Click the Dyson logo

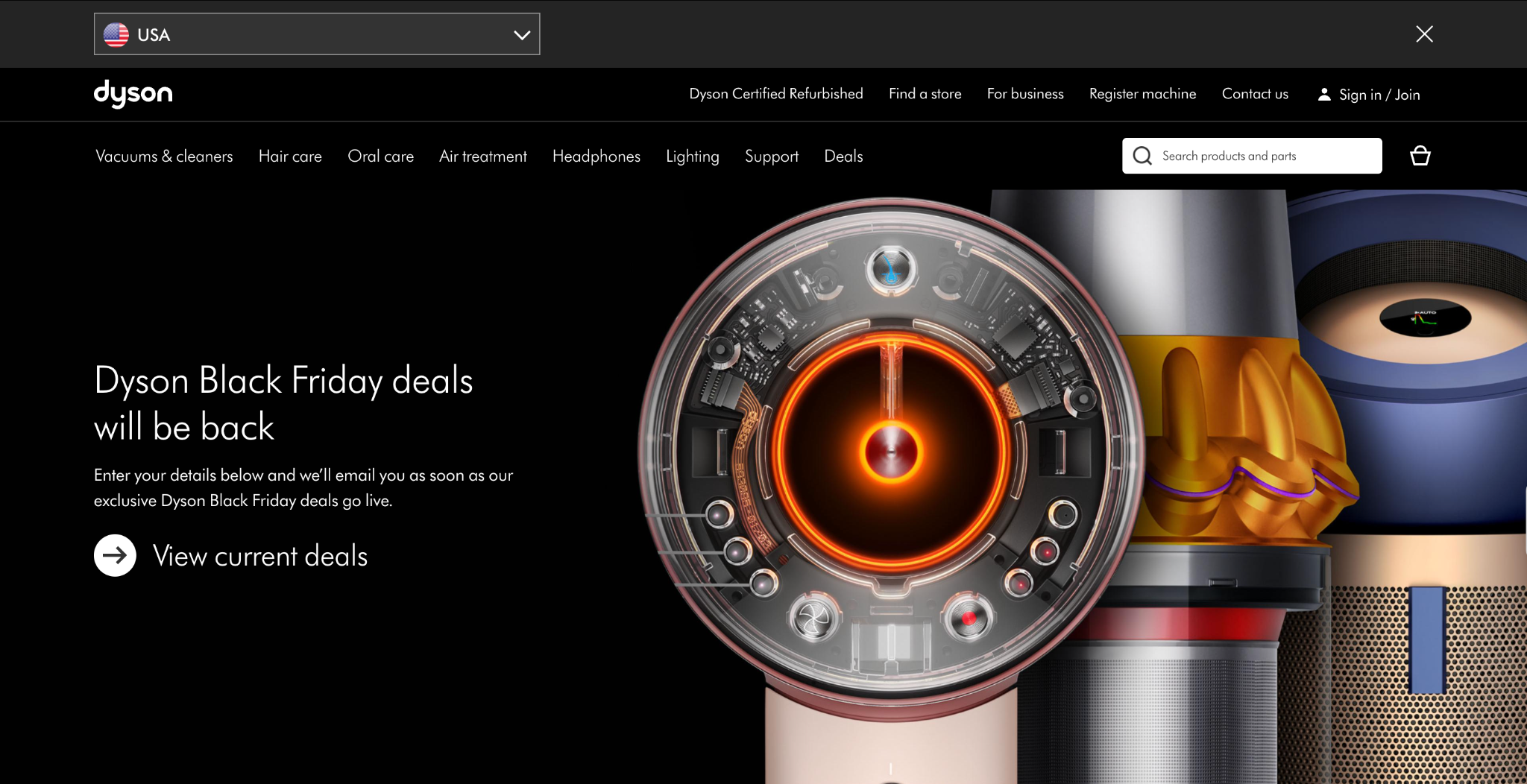[x=133, y=94]
